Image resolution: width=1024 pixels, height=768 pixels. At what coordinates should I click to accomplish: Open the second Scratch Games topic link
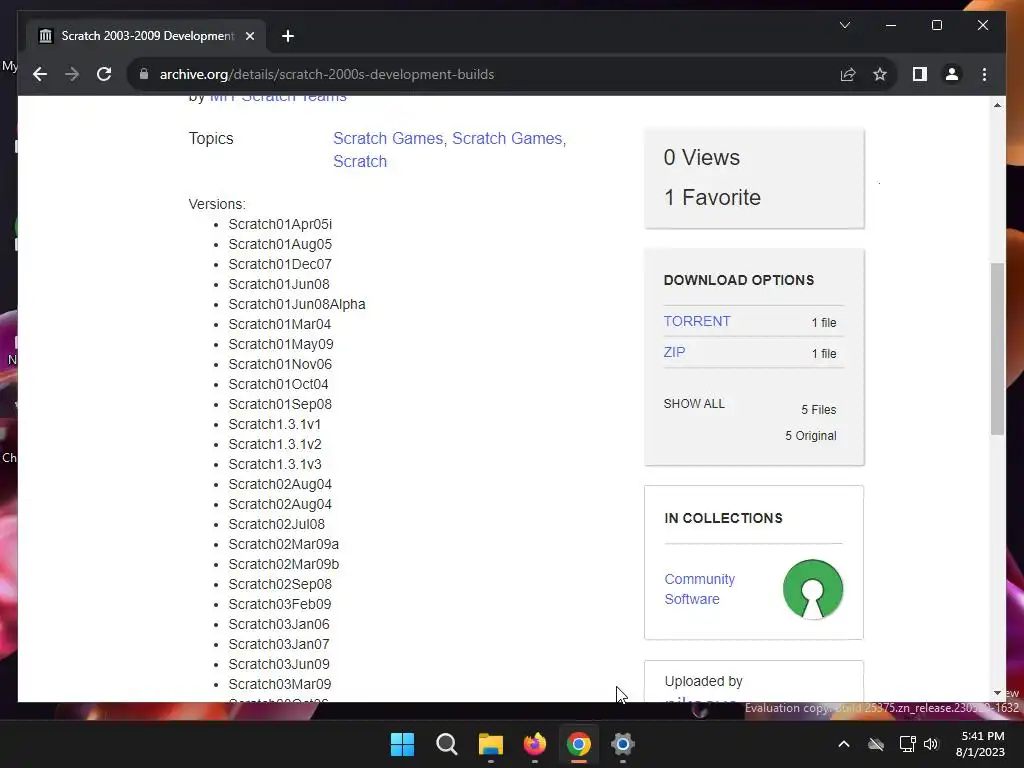[x=507, y=138]
